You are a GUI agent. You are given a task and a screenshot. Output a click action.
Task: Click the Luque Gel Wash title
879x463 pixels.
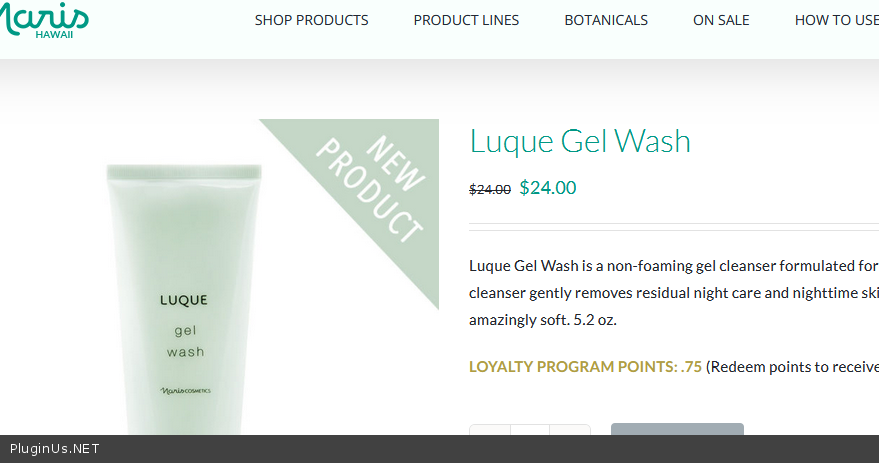pos(580,141)
